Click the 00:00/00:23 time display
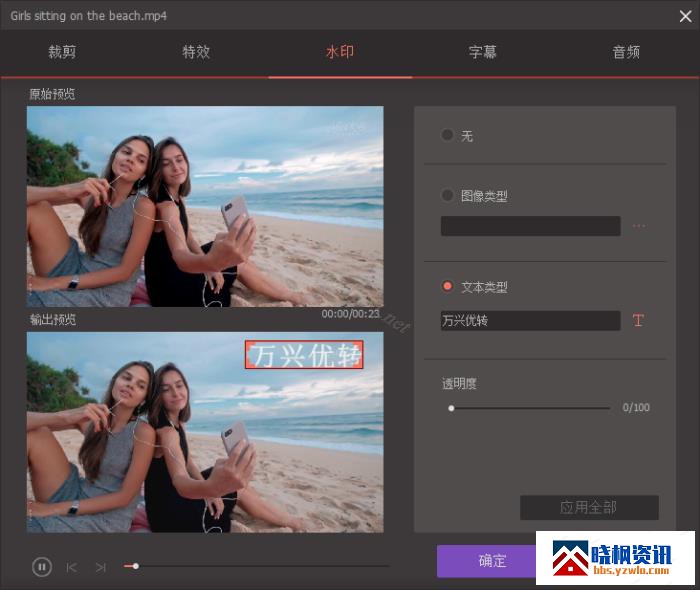 [x=350, y=314]
